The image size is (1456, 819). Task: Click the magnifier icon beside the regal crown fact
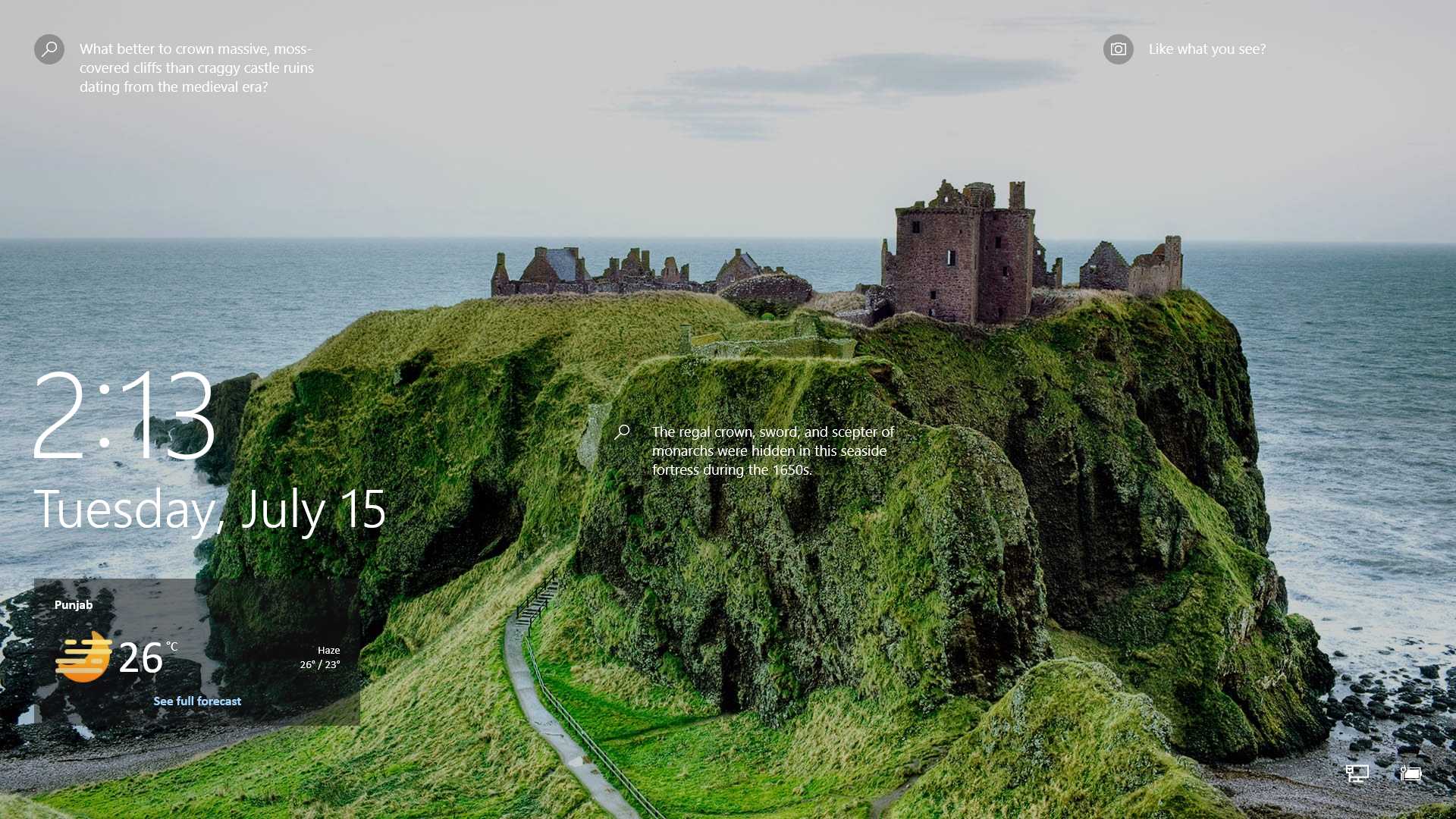622,431
